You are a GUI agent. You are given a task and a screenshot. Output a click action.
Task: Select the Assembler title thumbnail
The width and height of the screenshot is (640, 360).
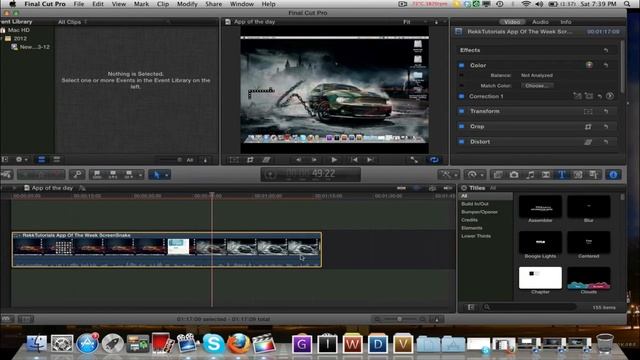point(540,207)
